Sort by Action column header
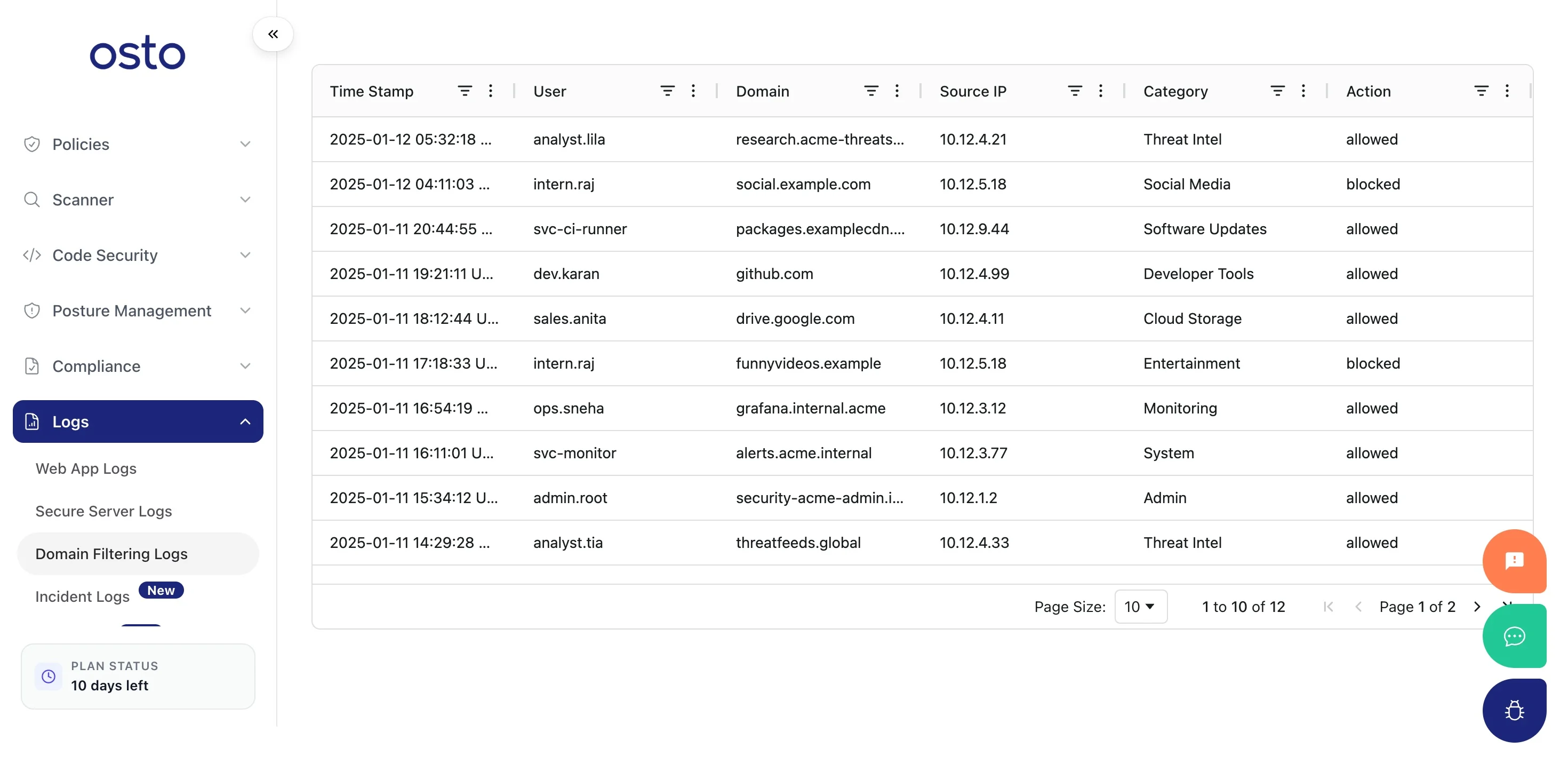 click(1369, 91)
